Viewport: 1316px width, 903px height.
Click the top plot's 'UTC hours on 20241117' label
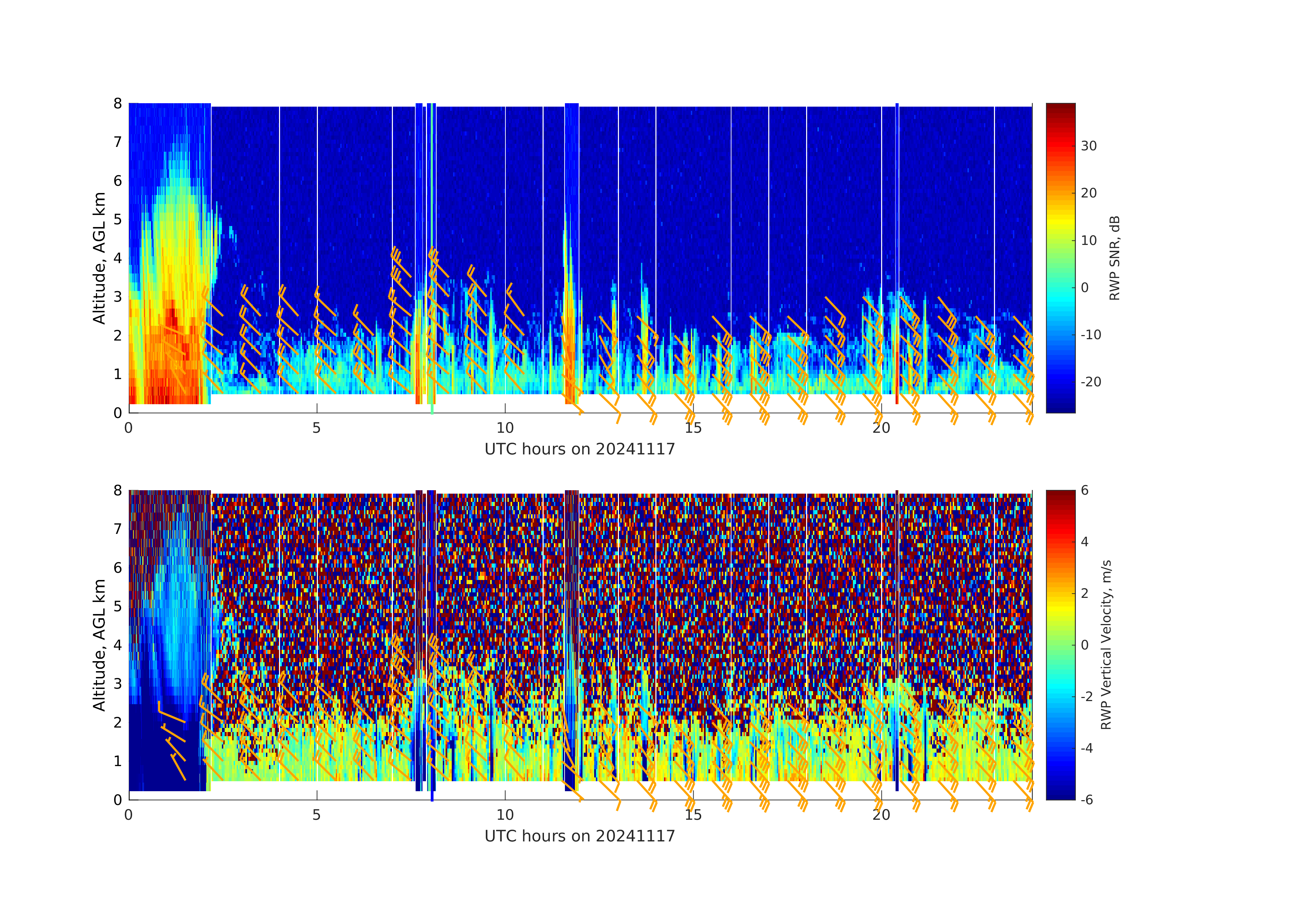click(x=579, y=449)
